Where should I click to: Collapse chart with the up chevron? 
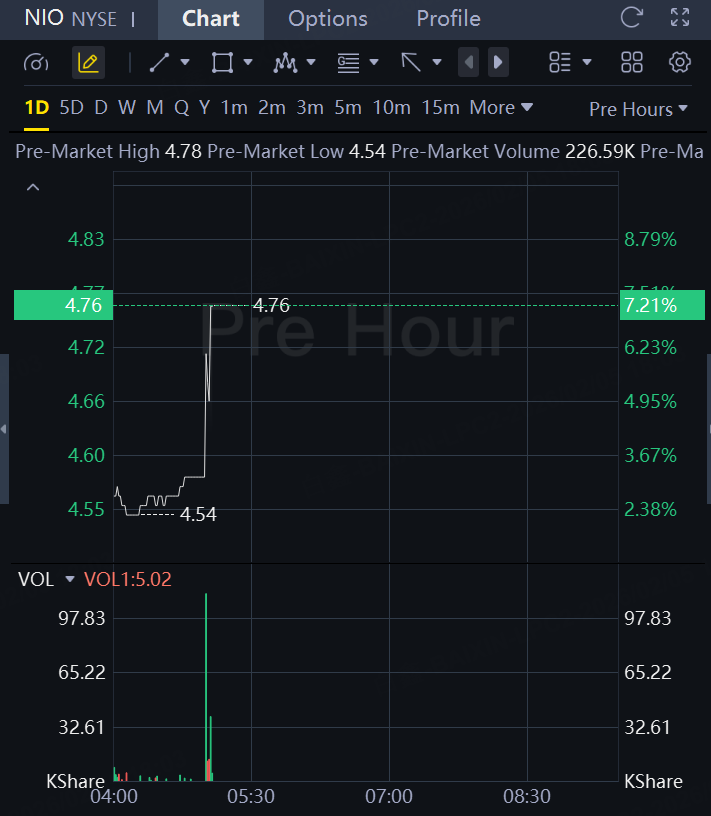point(33,187)
